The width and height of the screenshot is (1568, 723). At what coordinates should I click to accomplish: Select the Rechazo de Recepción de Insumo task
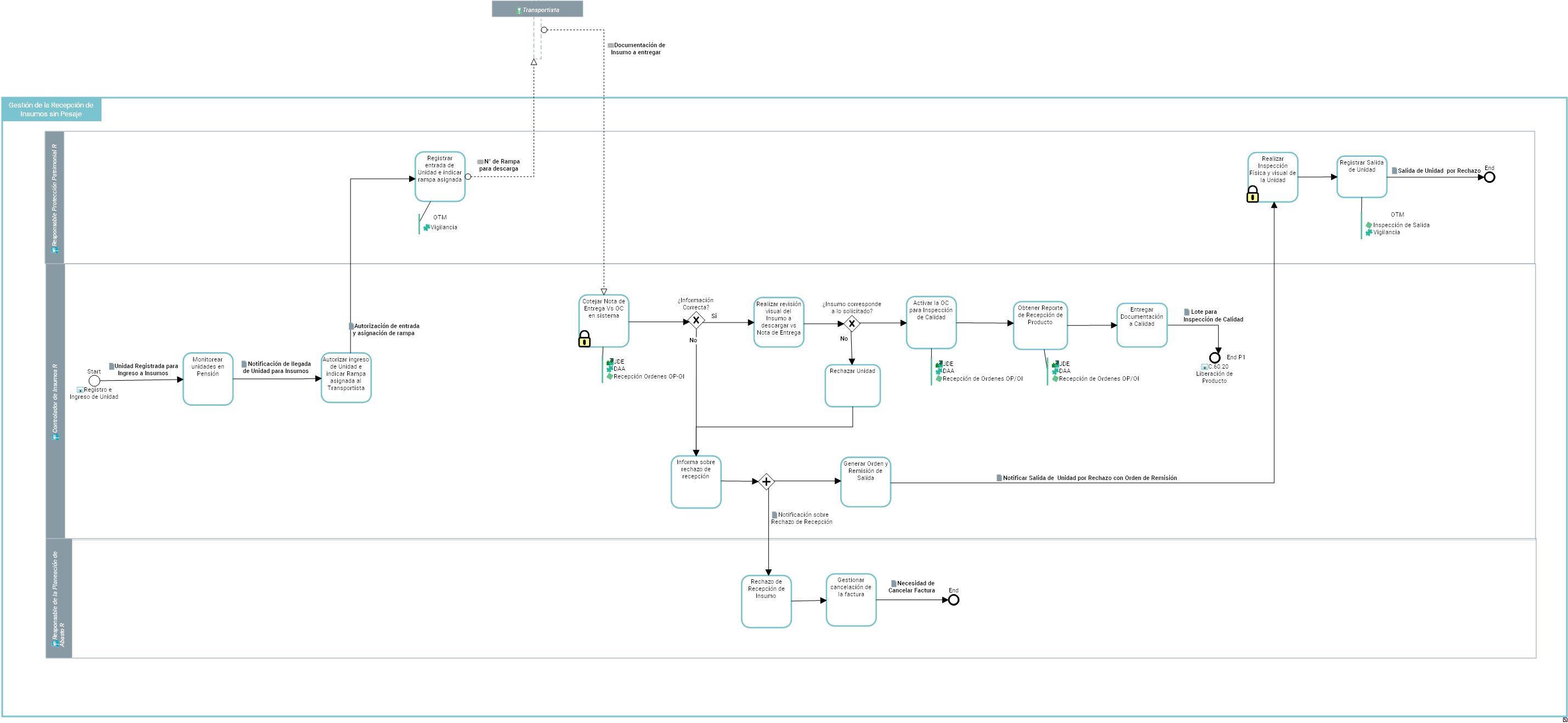(766, 601)
